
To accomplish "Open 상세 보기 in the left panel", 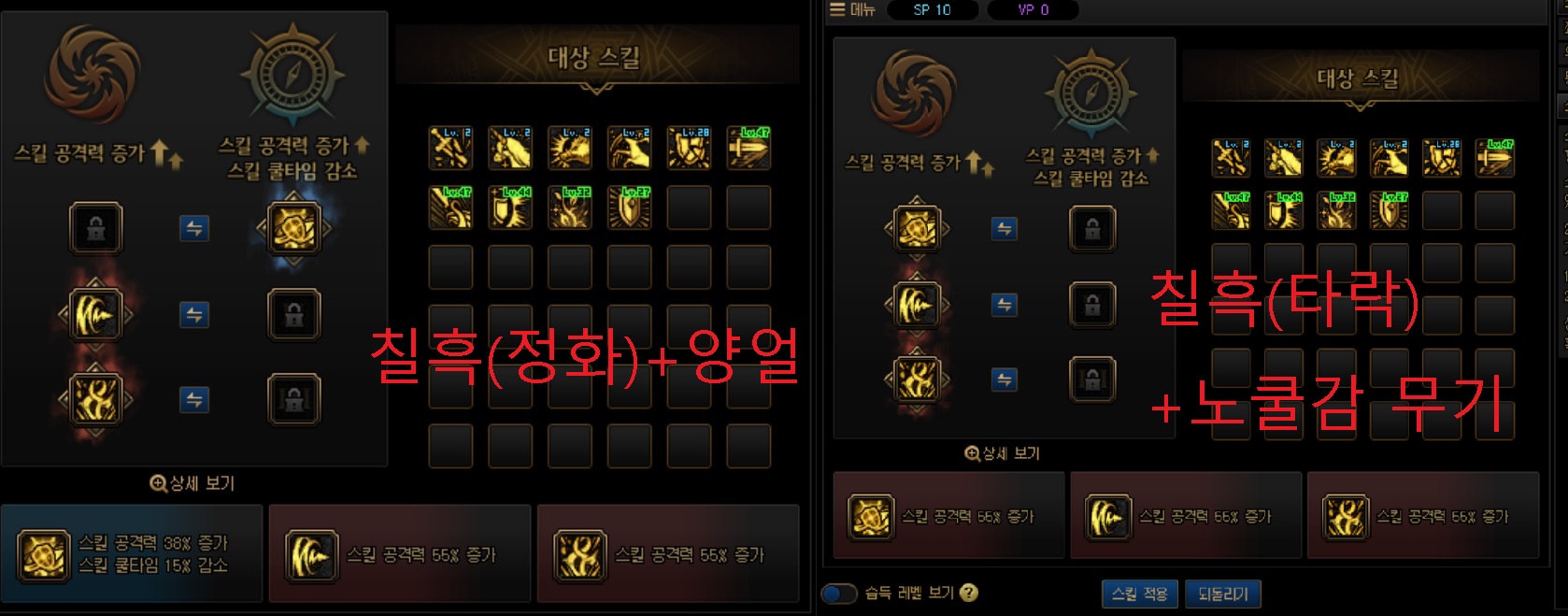I will (192, 483).
